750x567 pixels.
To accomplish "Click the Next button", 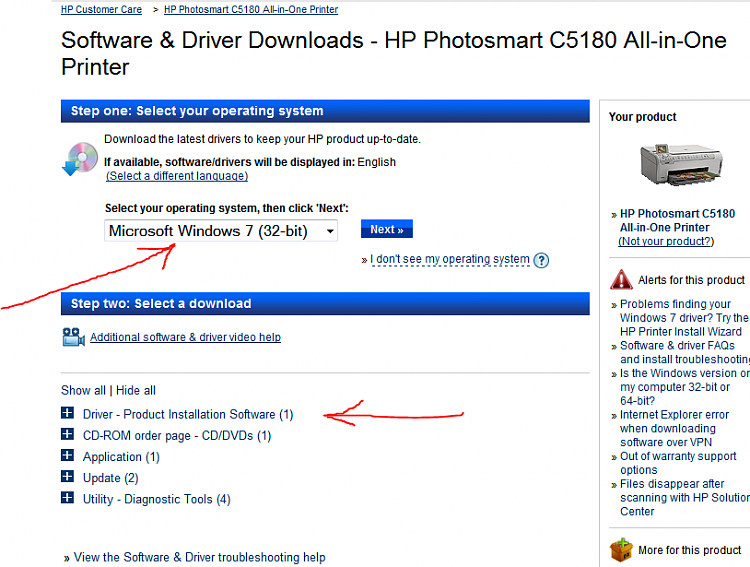I will tap(386, 229).
